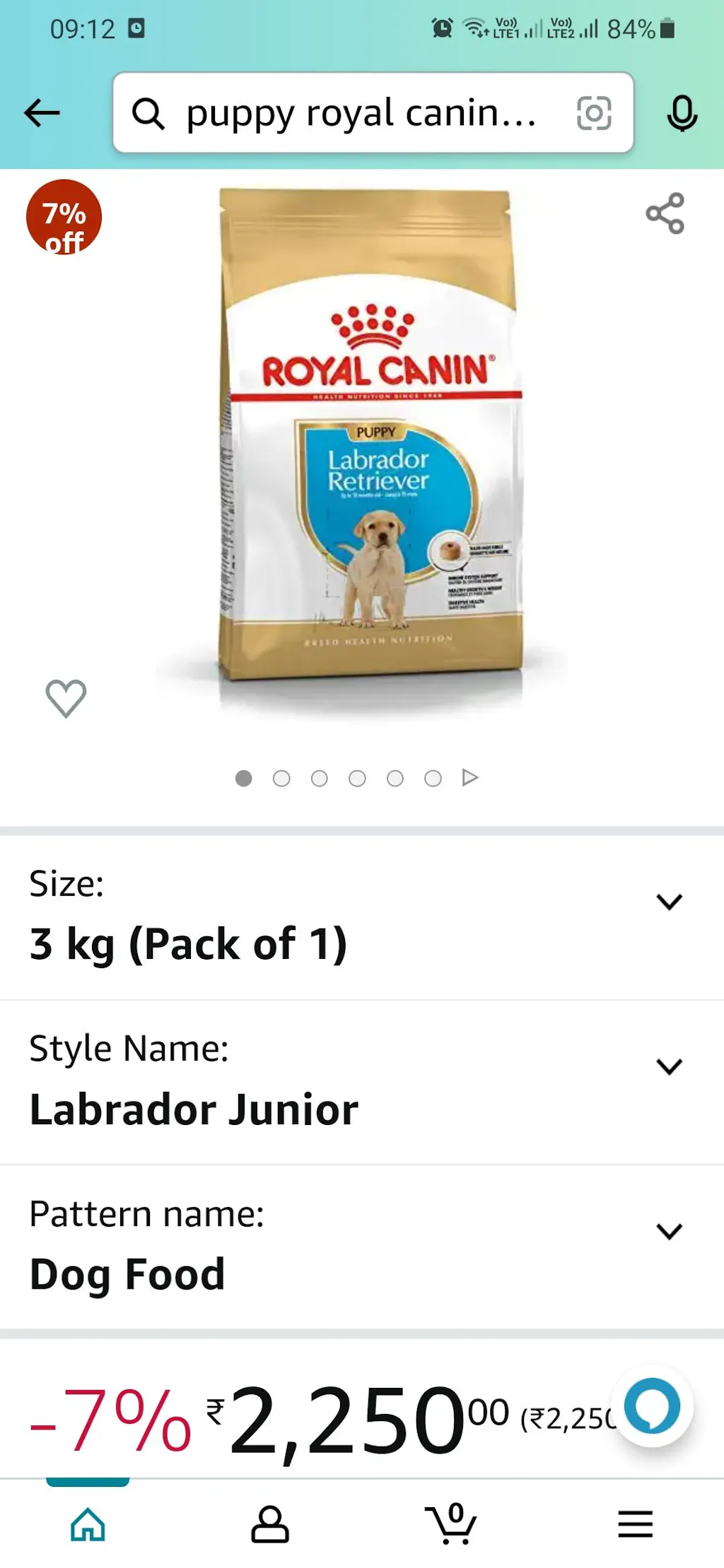Image resolution: width=724 pixels, height=1568 pixels.
Task: Select the fourth image dot indicator
Action: coord(357,778)
